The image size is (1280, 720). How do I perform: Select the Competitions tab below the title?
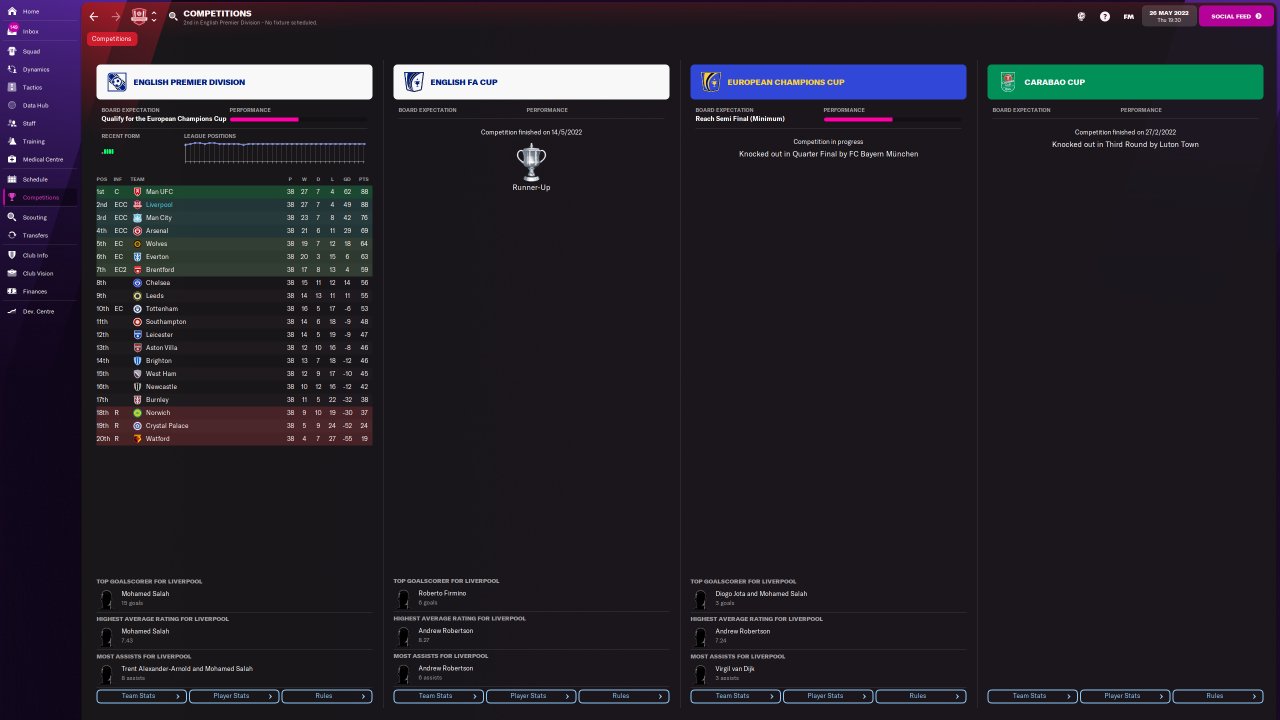112,39
